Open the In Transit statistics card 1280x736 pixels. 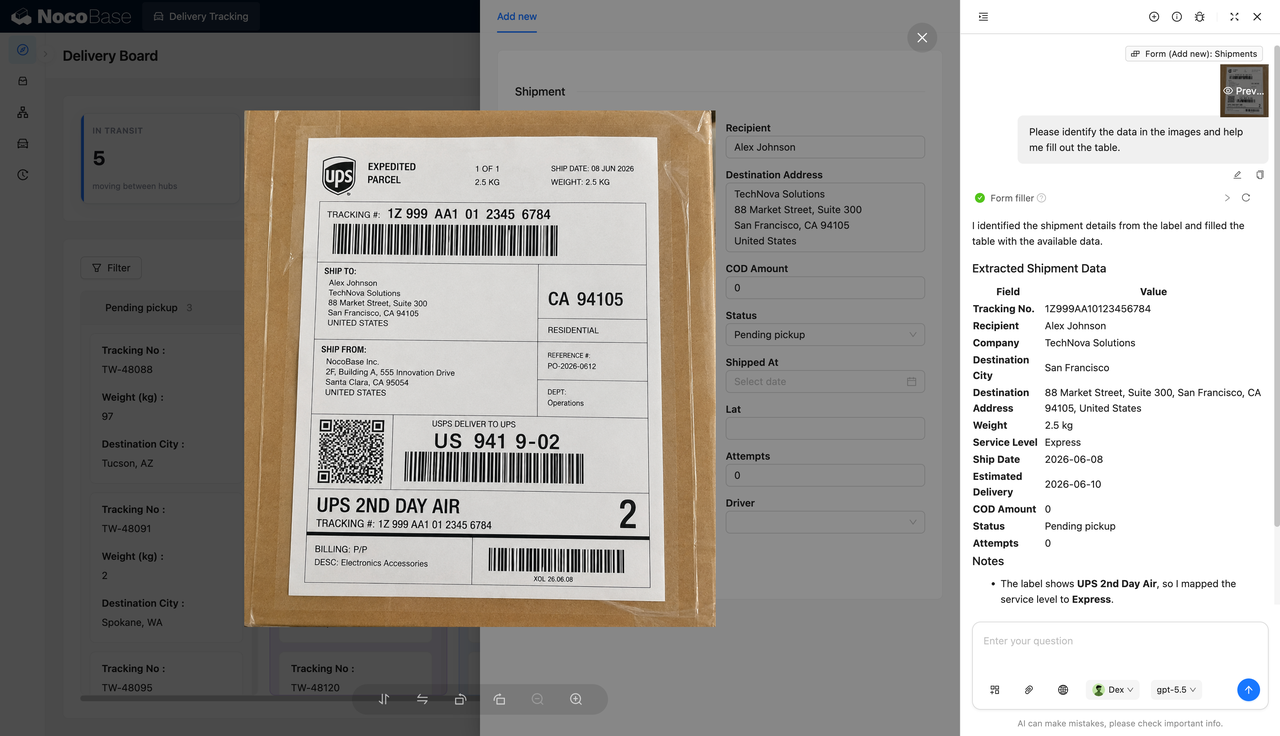pos(162,158)
